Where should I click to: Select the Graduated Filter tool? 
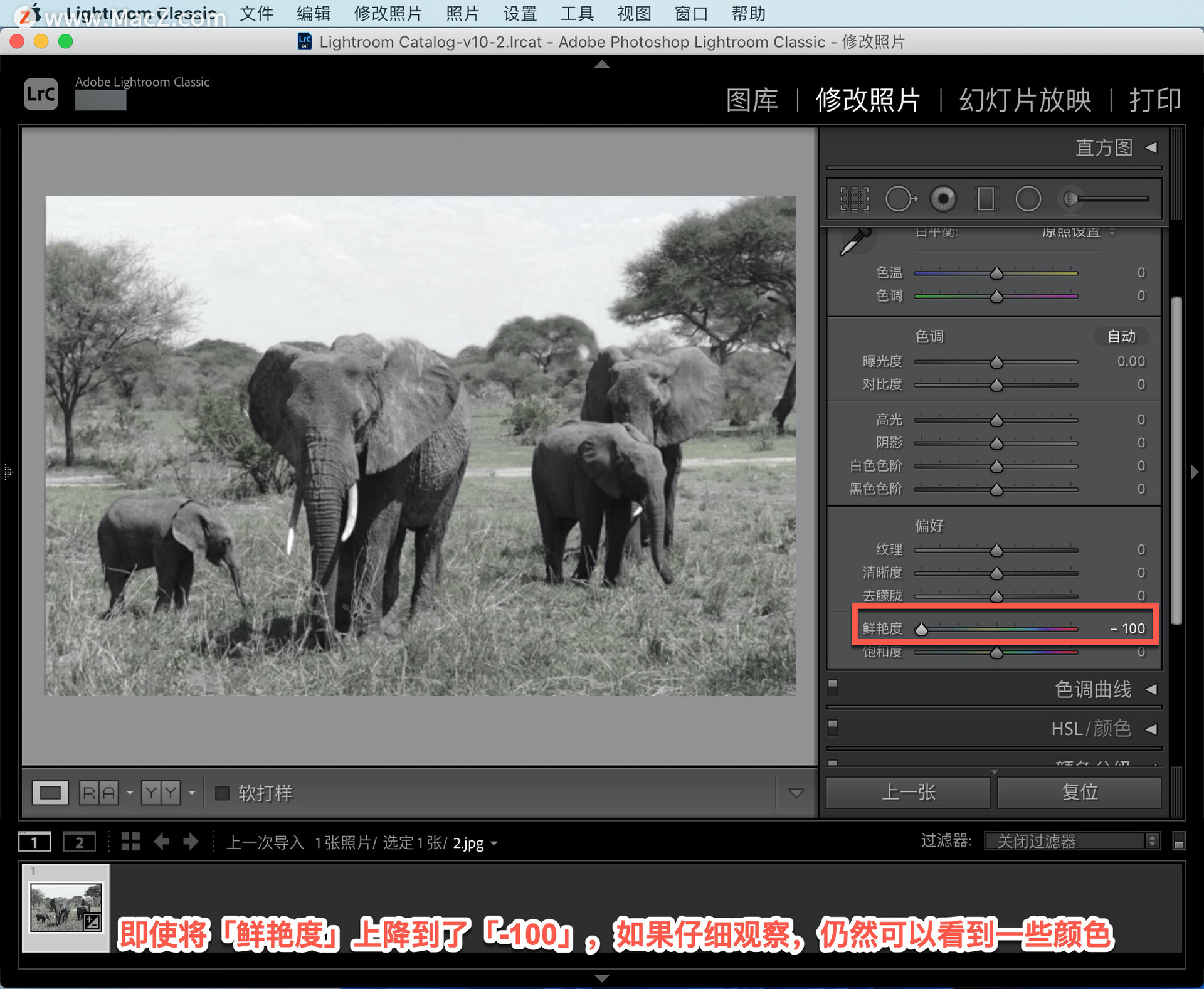point(985,199)
